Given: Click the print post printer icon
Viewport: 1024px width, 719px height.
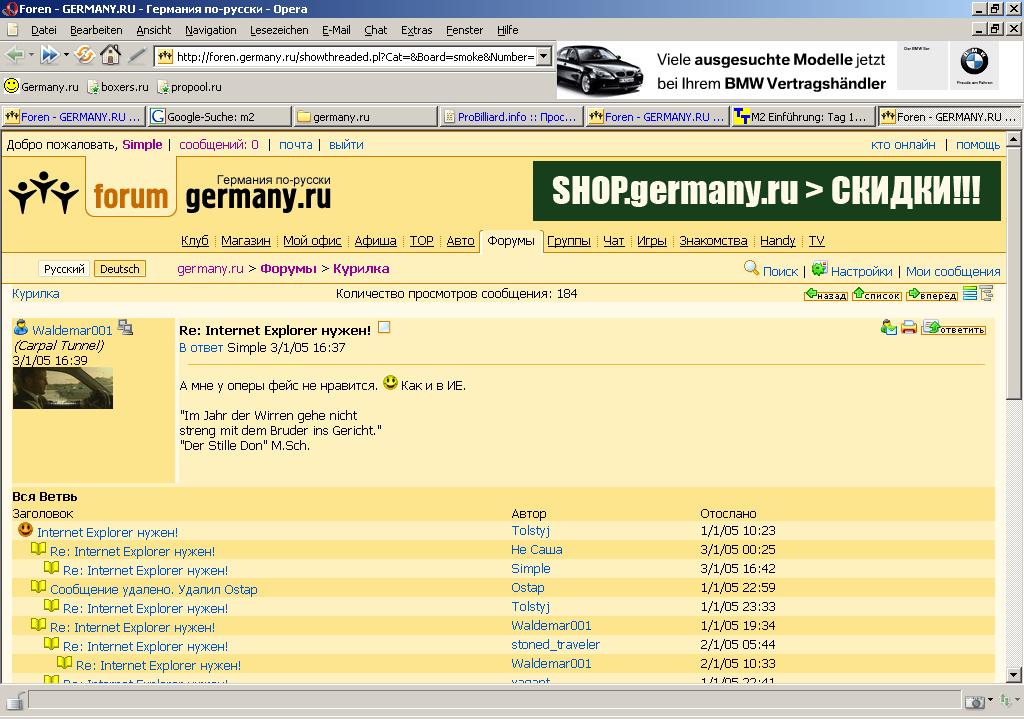Looking at the screenshot, I should tap(908, 327).
